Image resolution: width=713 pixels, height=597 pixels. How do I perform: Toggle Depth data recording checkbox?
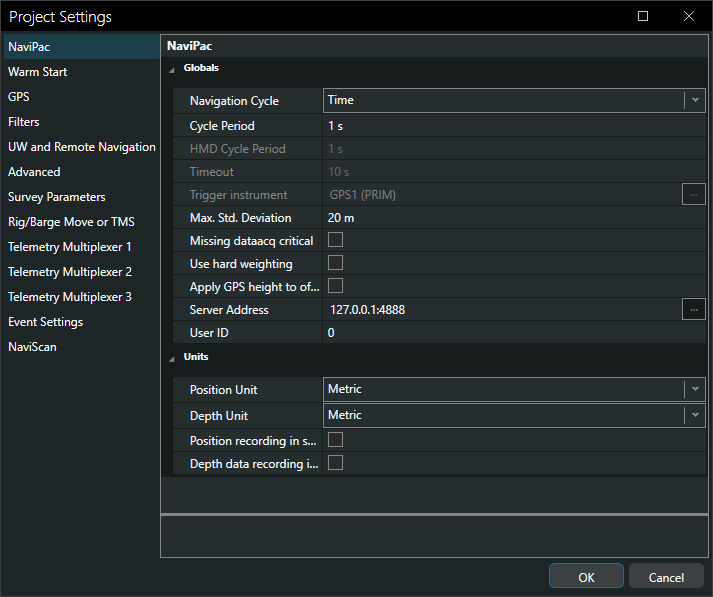point(336,463)
